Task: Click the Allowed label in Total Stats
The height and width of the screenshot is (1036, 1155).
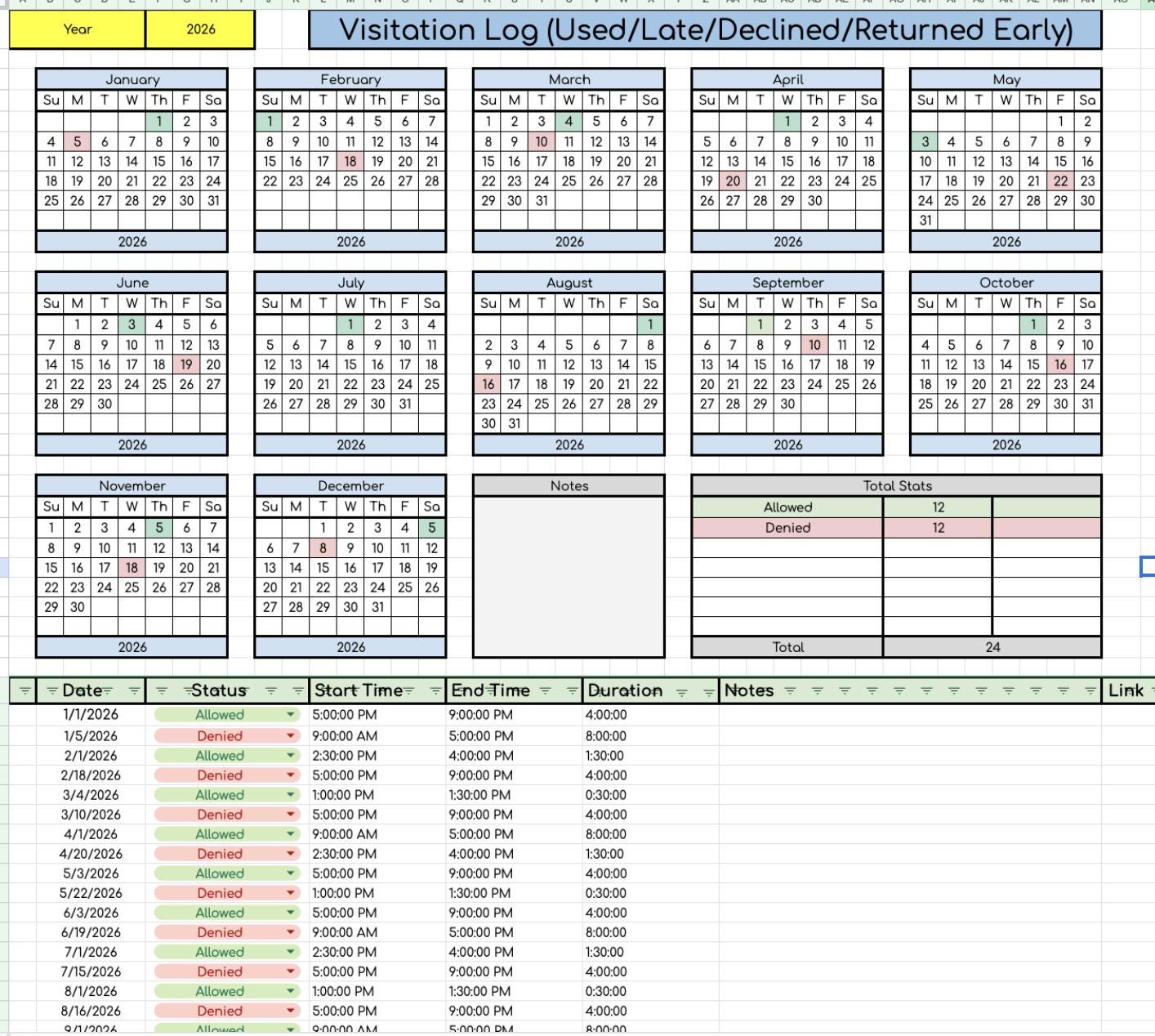Action: (x=787, y=507)
